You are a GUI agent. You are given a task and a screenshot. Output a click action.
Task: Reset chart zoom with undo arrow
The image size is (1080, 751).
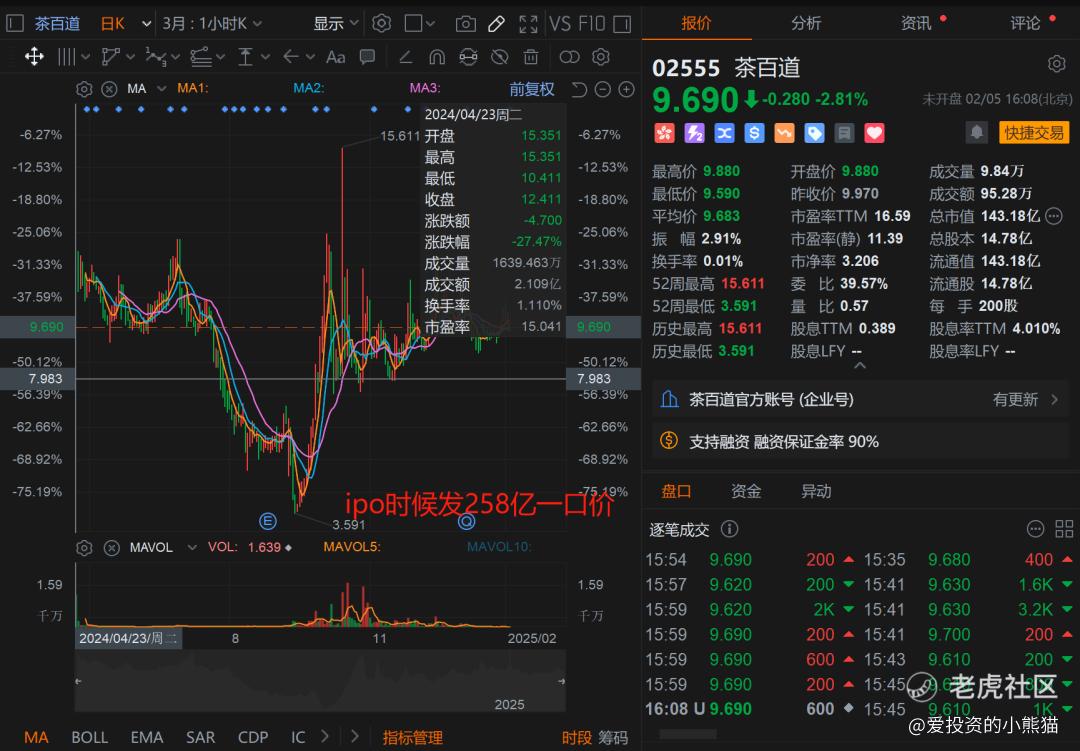[x=579, y=90]
